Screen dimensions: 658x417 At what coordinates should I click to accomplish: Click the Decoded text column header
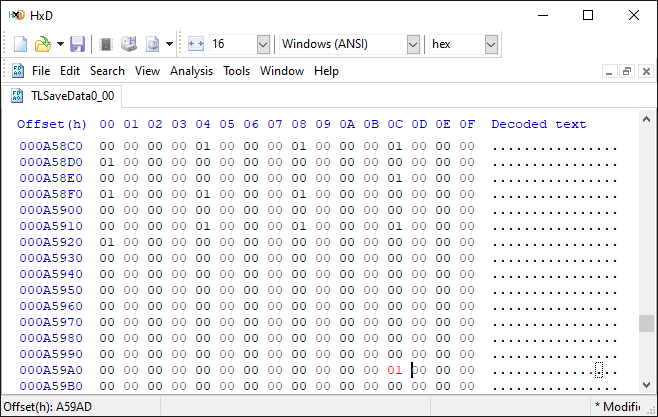click(539, 124)
